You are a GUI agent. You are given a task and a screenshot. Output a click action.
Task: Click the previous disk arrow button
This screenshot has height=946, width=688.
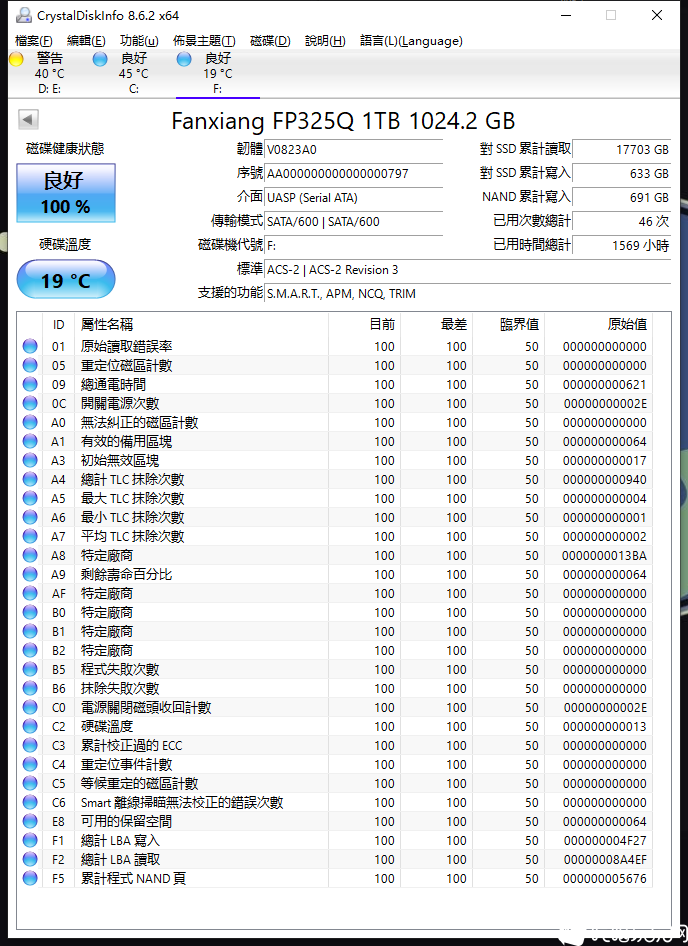pos(28,119)
